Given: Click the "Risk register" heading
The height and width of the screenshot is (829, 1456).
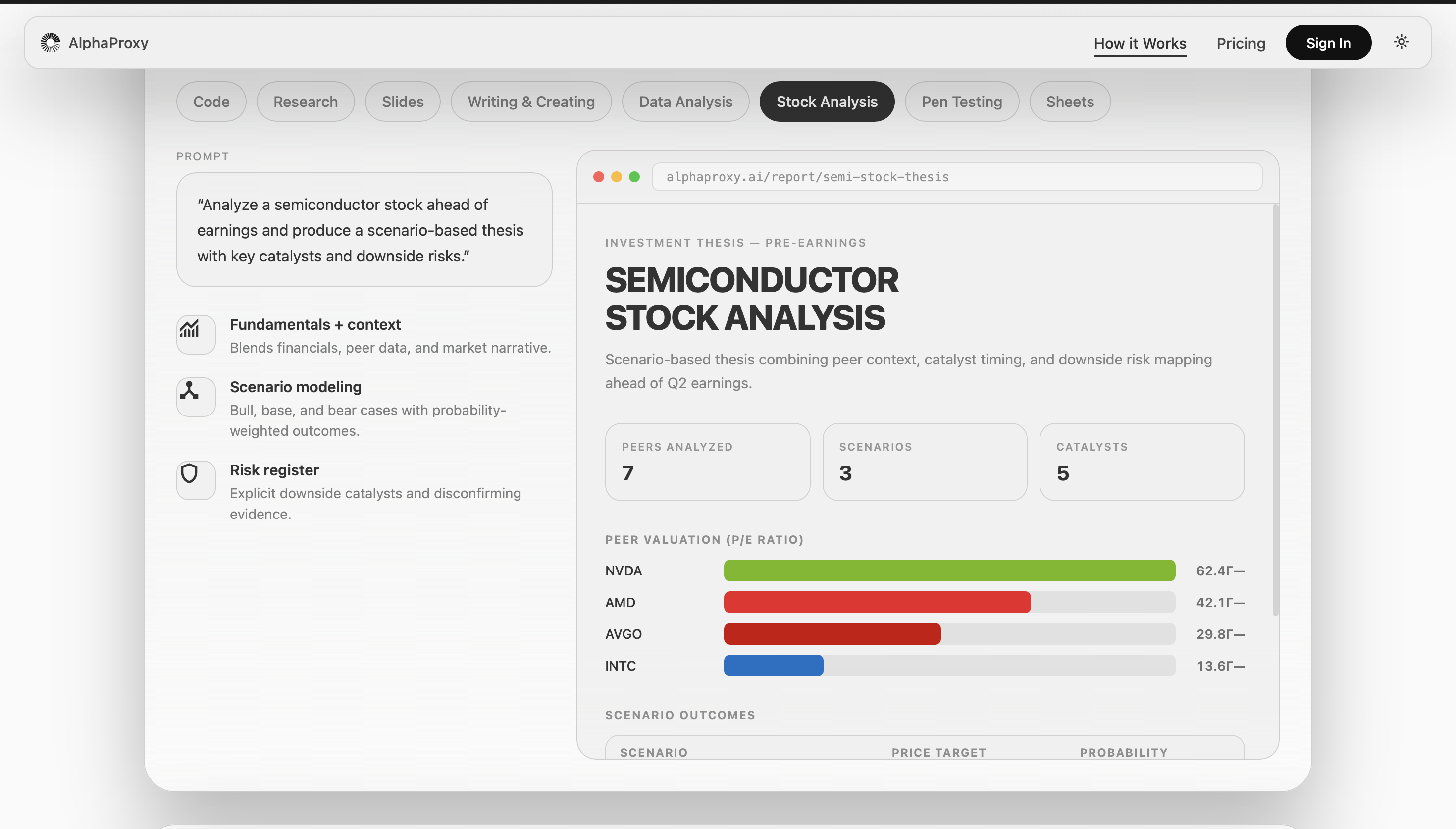Looking at the screenshot, I should click(x=274, y=470).
